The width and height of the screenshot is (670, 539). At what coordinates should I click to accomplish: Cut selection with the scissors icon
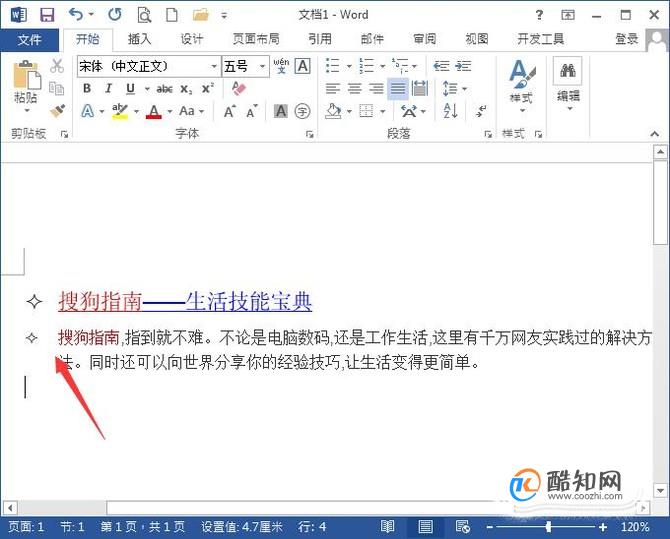click(x=57, y=66)
